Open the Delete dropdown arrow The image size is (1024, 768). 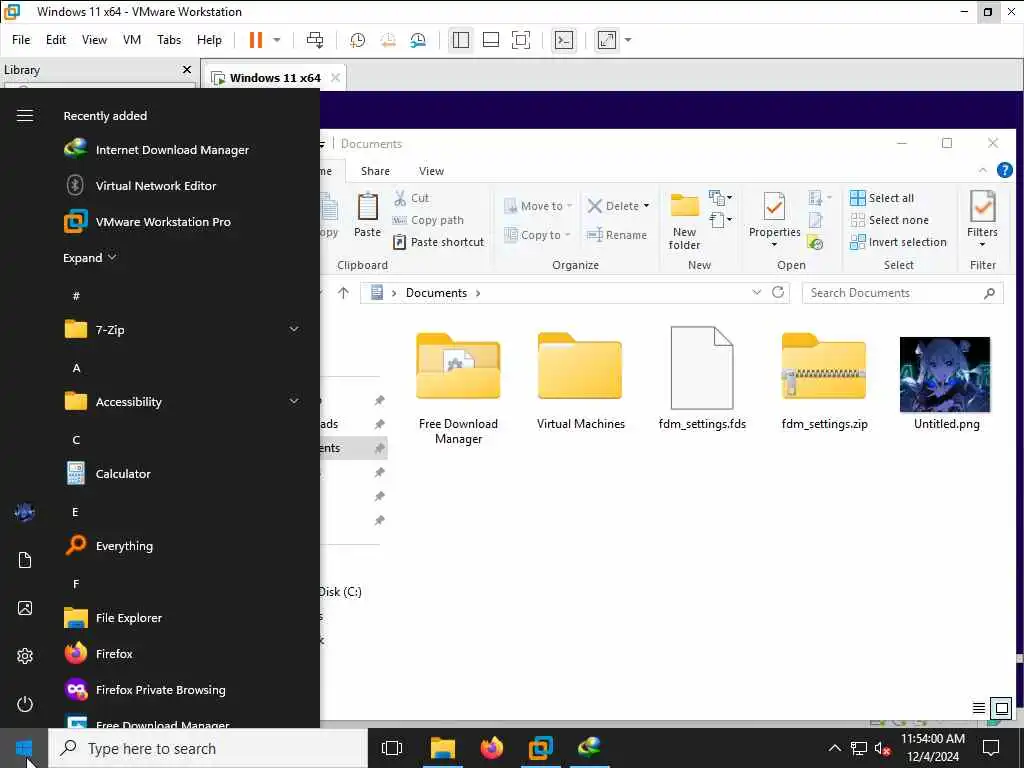click(x=647, y=206)
